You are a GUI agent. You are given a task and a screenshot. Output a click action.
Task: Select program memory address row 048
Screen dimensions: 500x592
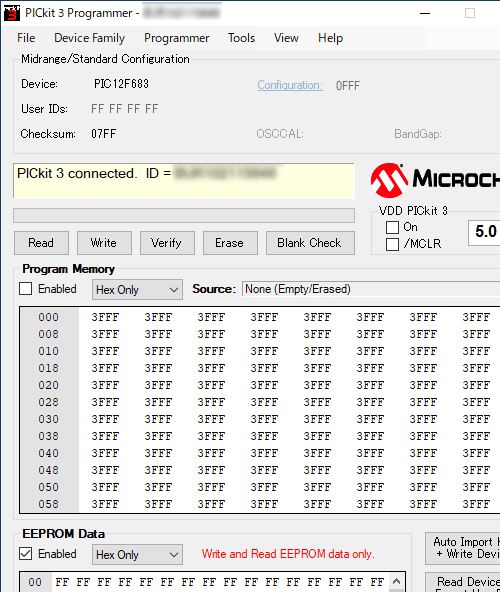point(49,470)
